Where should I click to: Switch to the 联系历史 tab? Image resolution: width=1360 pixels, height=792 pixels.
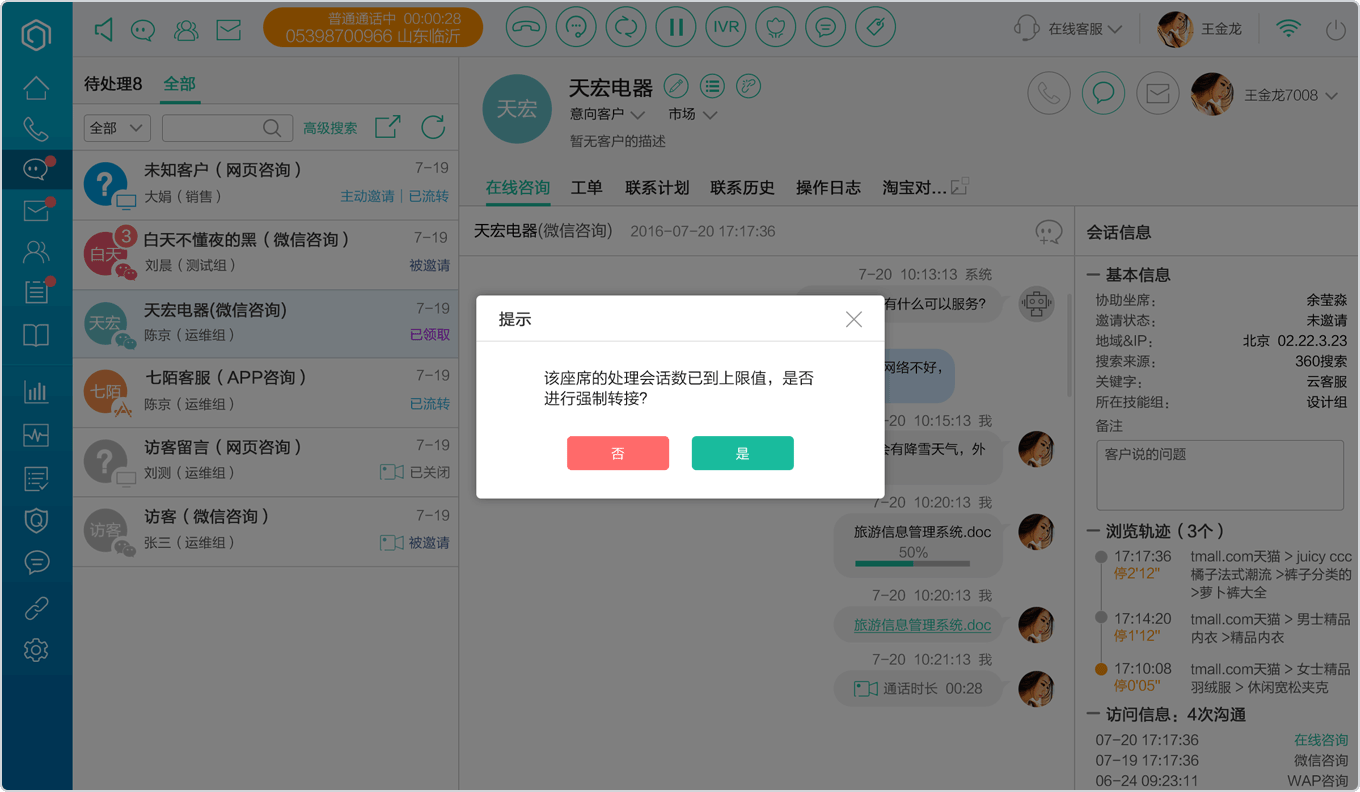(x=742, y=188)
